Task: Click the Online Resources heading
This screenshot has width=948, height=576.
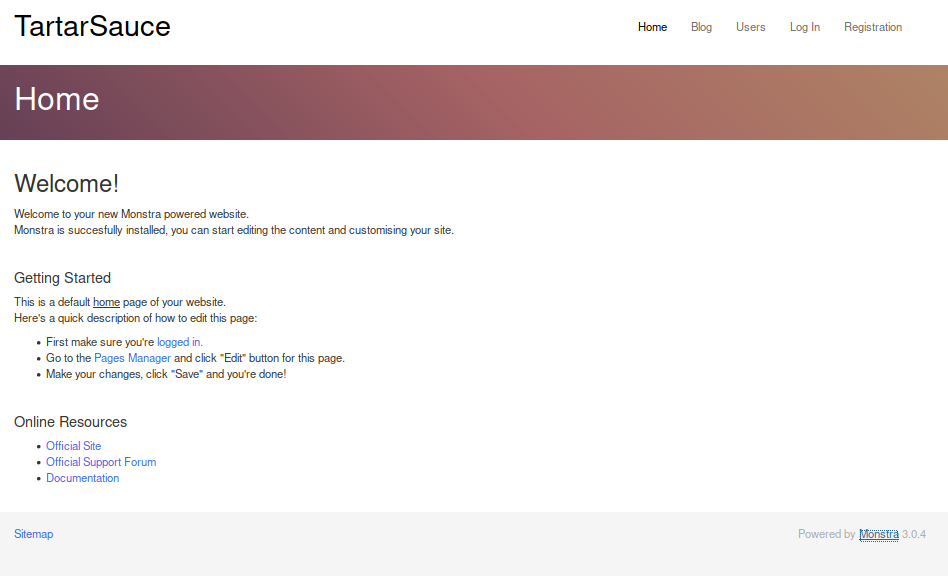Action: coord(70,422)
